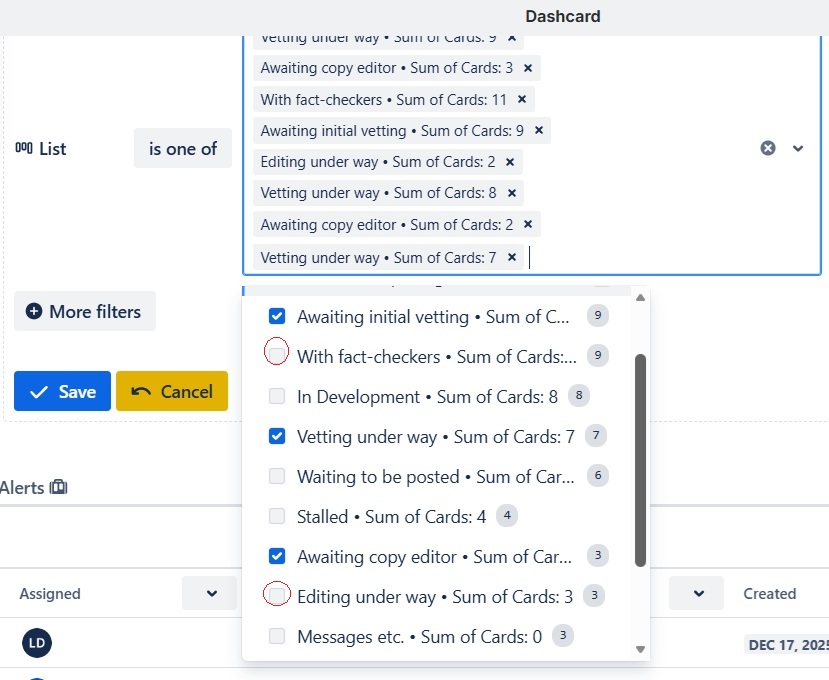Collapse the List values dropdown chevron

(x=798, y=149)
